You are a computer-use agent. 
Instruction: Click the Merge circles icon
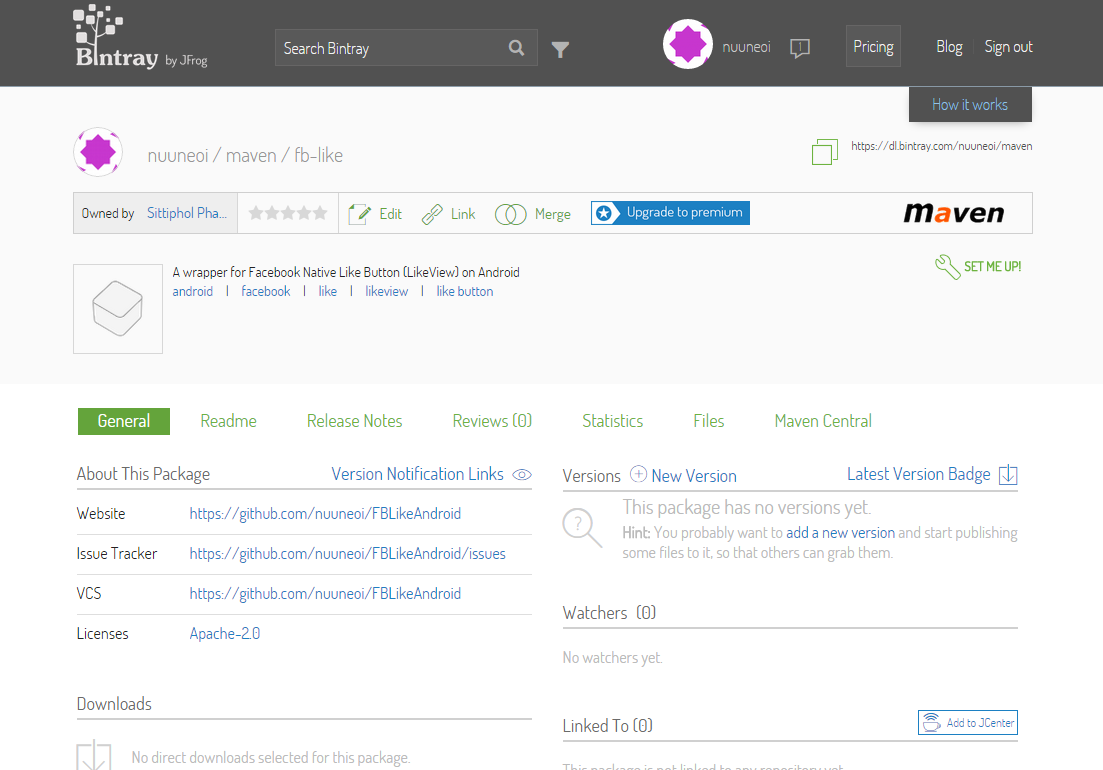(x=511, y=214)
